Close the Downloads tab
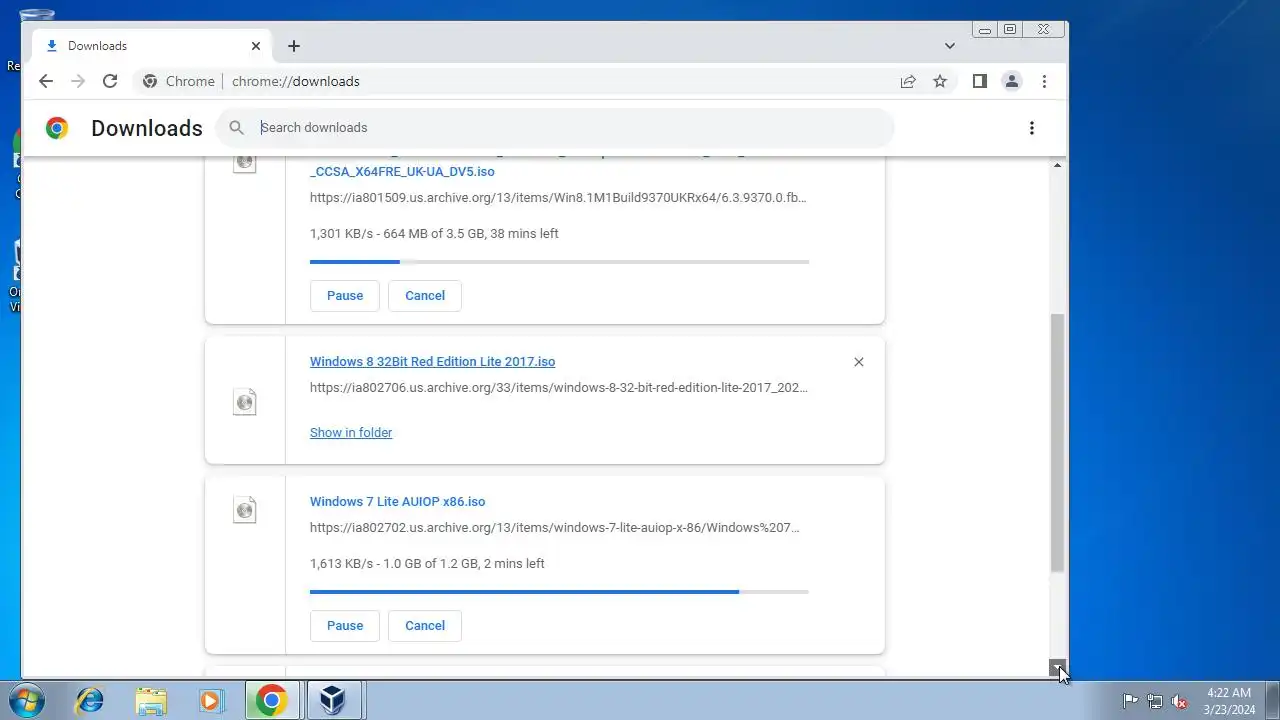1280x720 pixels. coord(256,46)
